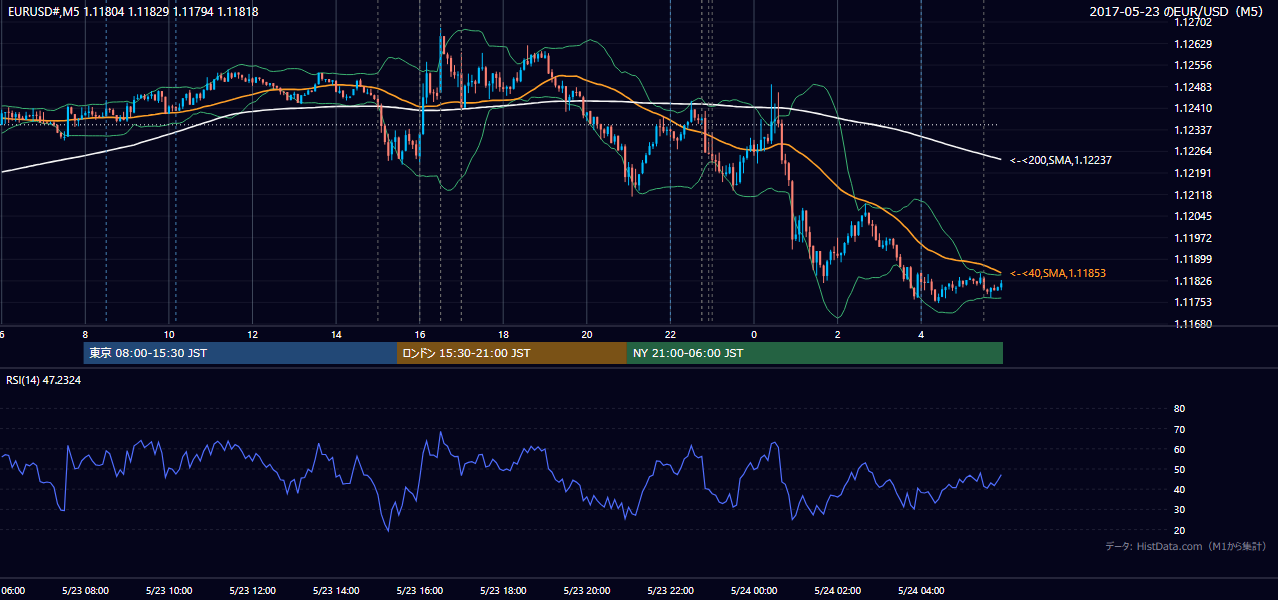Click the 5/23 18:00 time label
This screenshot has height=600, width=1278.
503,590
